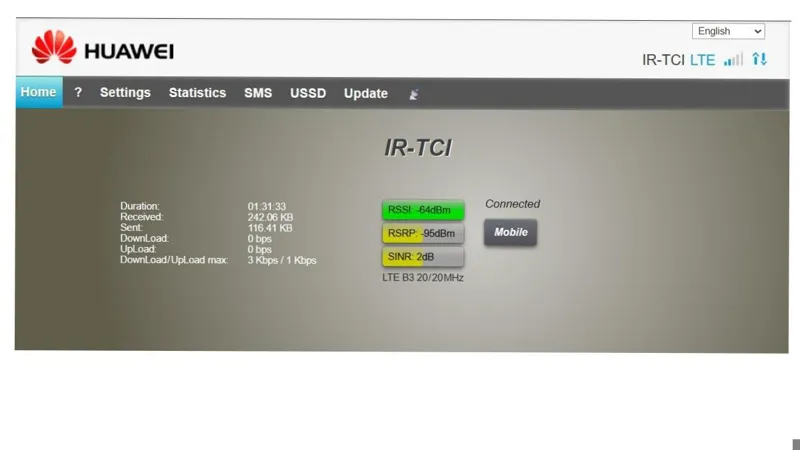The image size is (800, 450).
Task: Open the SMS tab
Action: point(258,93)
